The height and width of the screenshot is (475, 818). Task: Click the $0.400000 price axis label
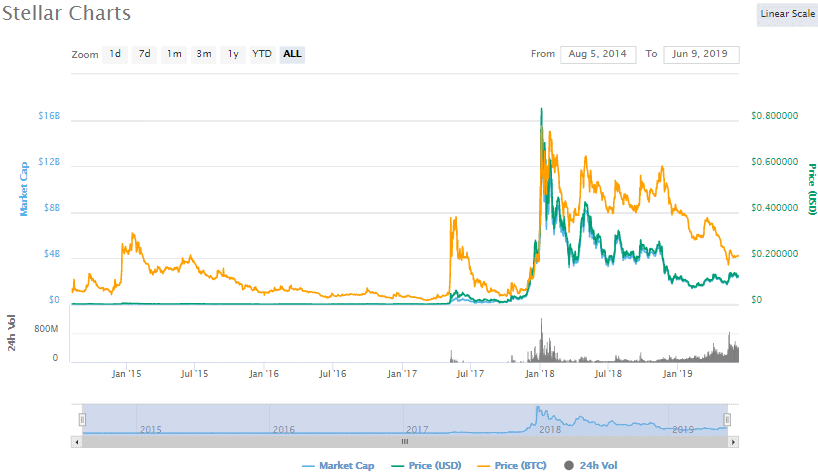(x=775, y=208)
